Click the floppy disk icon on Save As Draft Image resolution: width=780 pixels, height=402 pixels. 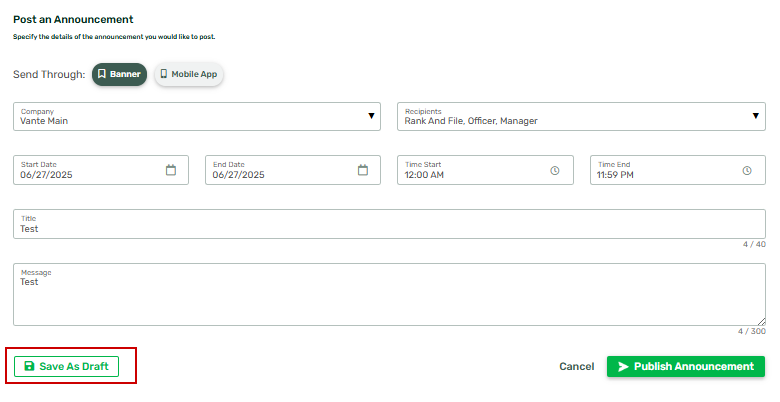tap(29, 366)
